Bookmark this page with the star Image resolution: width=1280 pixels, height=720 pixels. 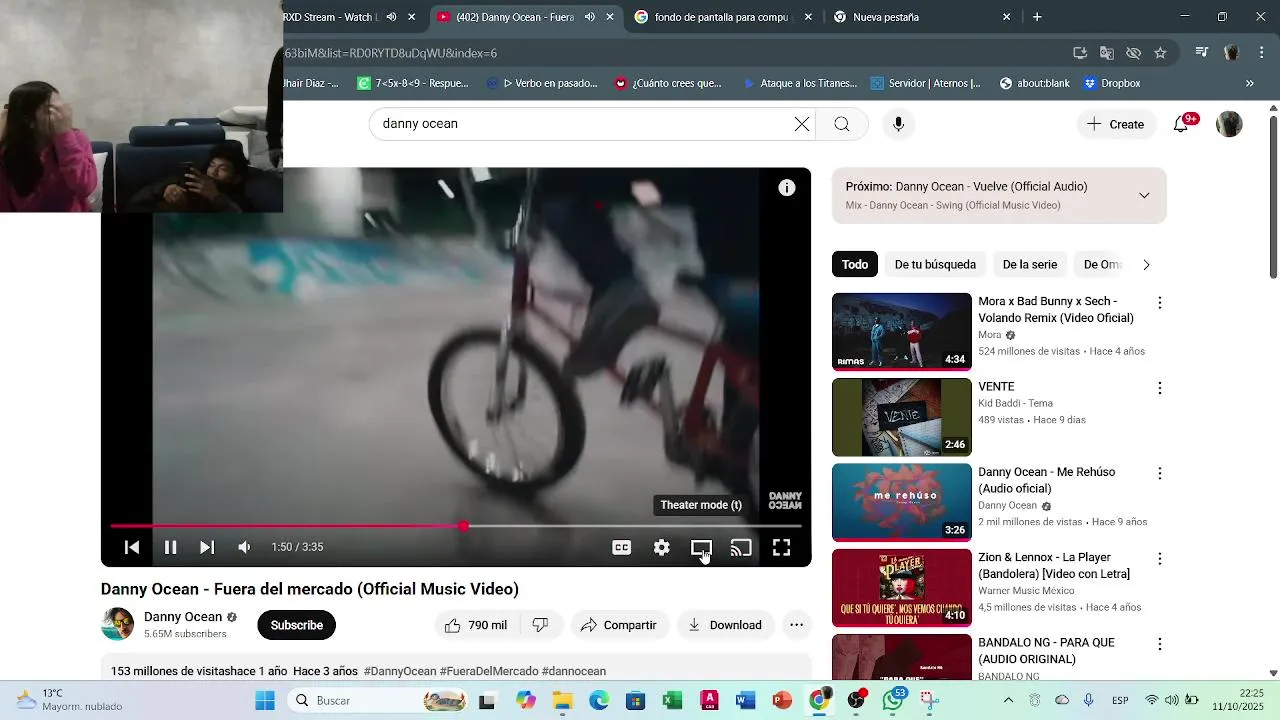click(1160, 53)
